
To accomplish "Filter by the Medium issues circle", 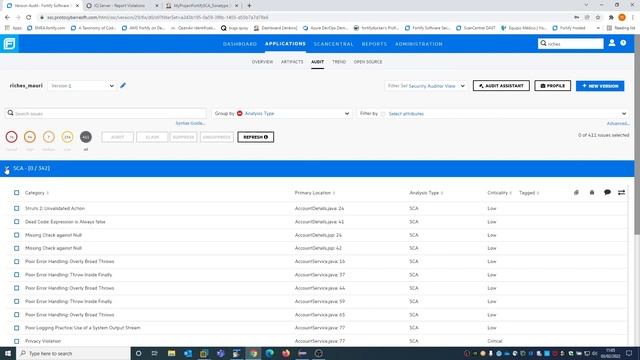I will coord(49,137).
